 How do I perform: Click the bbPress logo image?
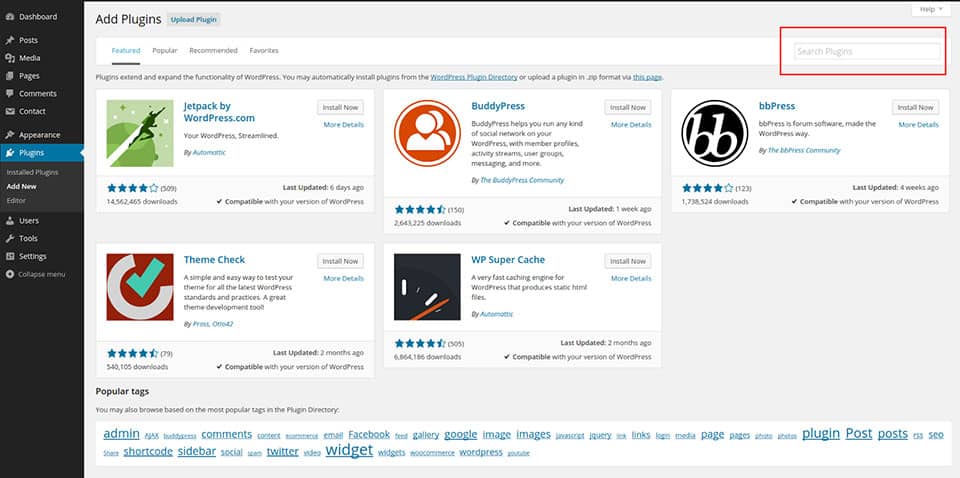point(714,133)
